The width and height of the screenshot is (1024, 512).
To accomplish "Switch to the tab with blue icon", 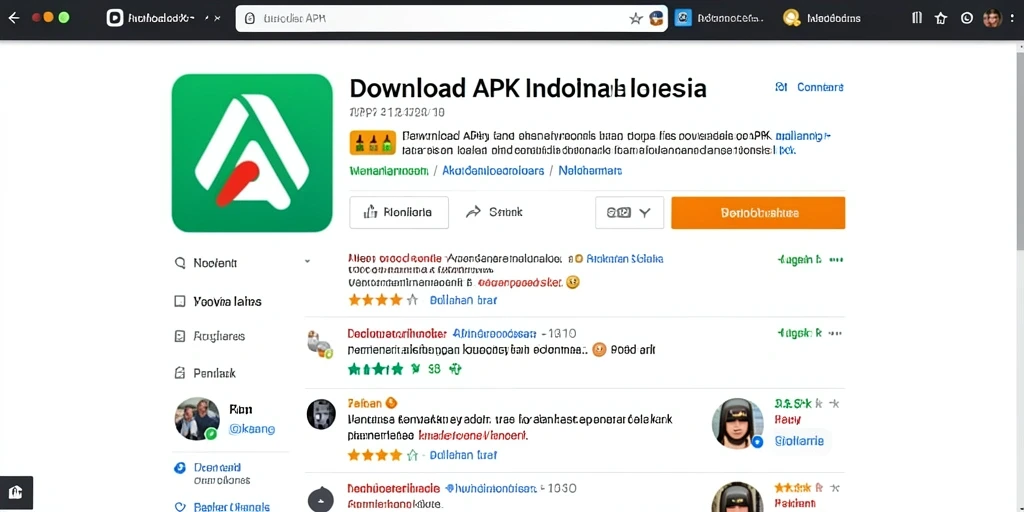I will click(718, 18).
